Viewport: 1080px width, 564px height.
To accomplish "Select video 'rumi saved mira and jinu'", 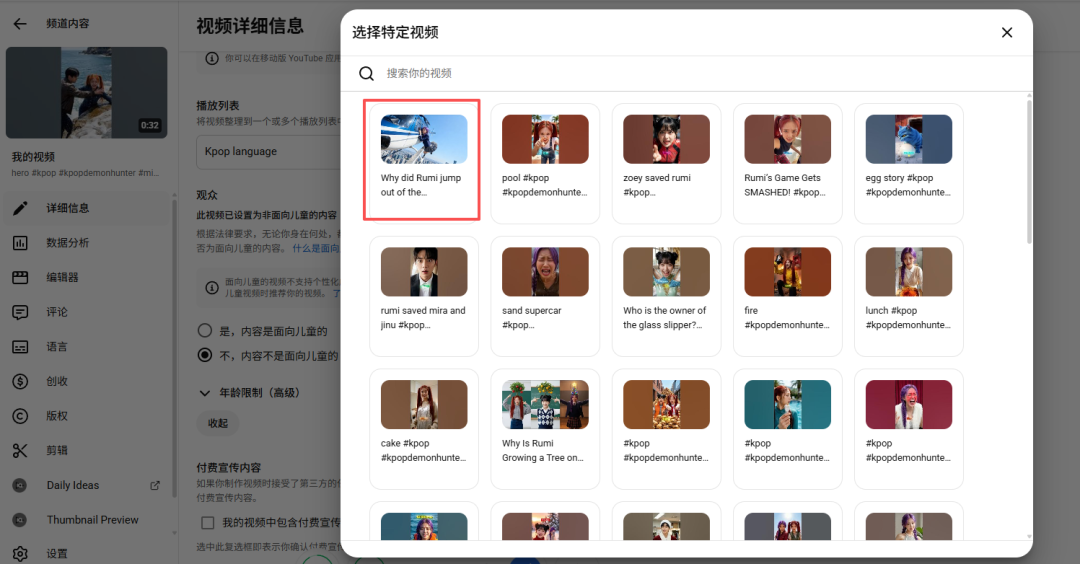I will pos(424,296).
